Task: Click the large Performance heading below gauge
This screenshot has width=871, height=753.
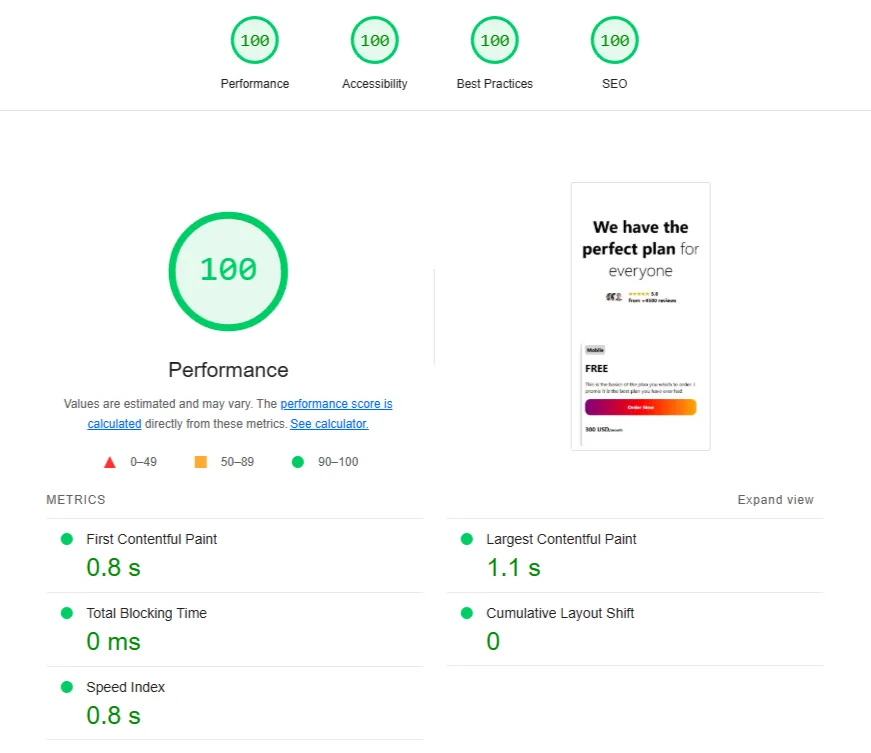Action: [228, 370]
